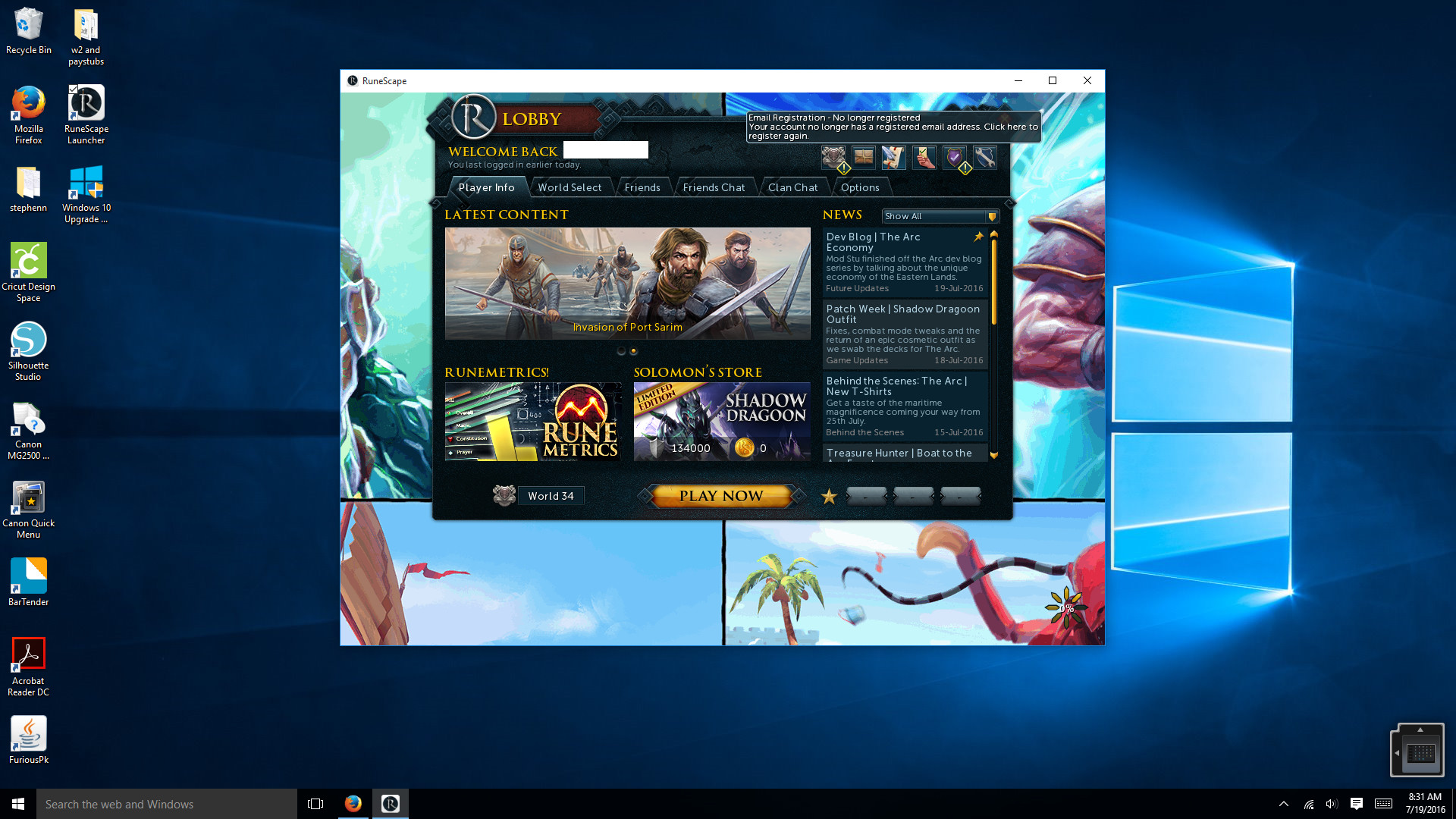Select FuriousPk Java shortcut
1456x819 pixels.
[x=29, y=740]
